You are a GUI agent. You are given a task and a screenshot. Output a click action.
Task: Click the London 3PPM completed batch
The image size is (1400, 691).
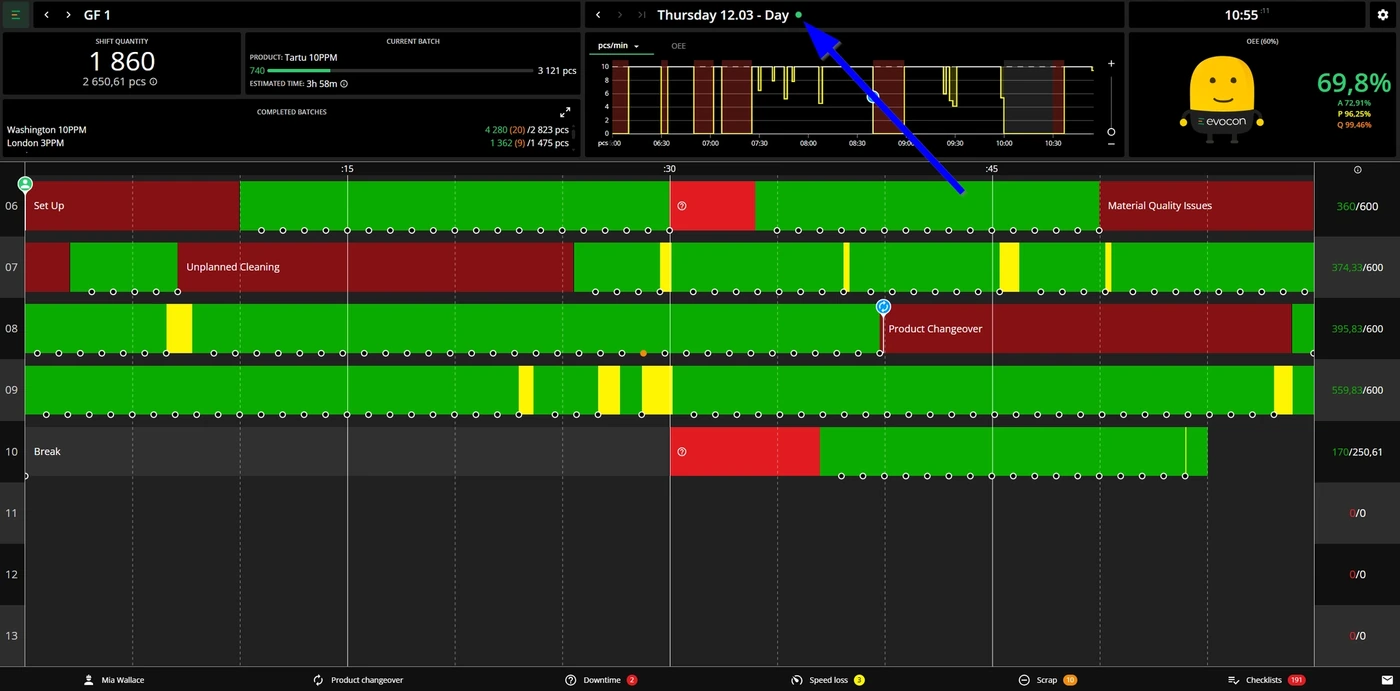click(x=37, y=143)
